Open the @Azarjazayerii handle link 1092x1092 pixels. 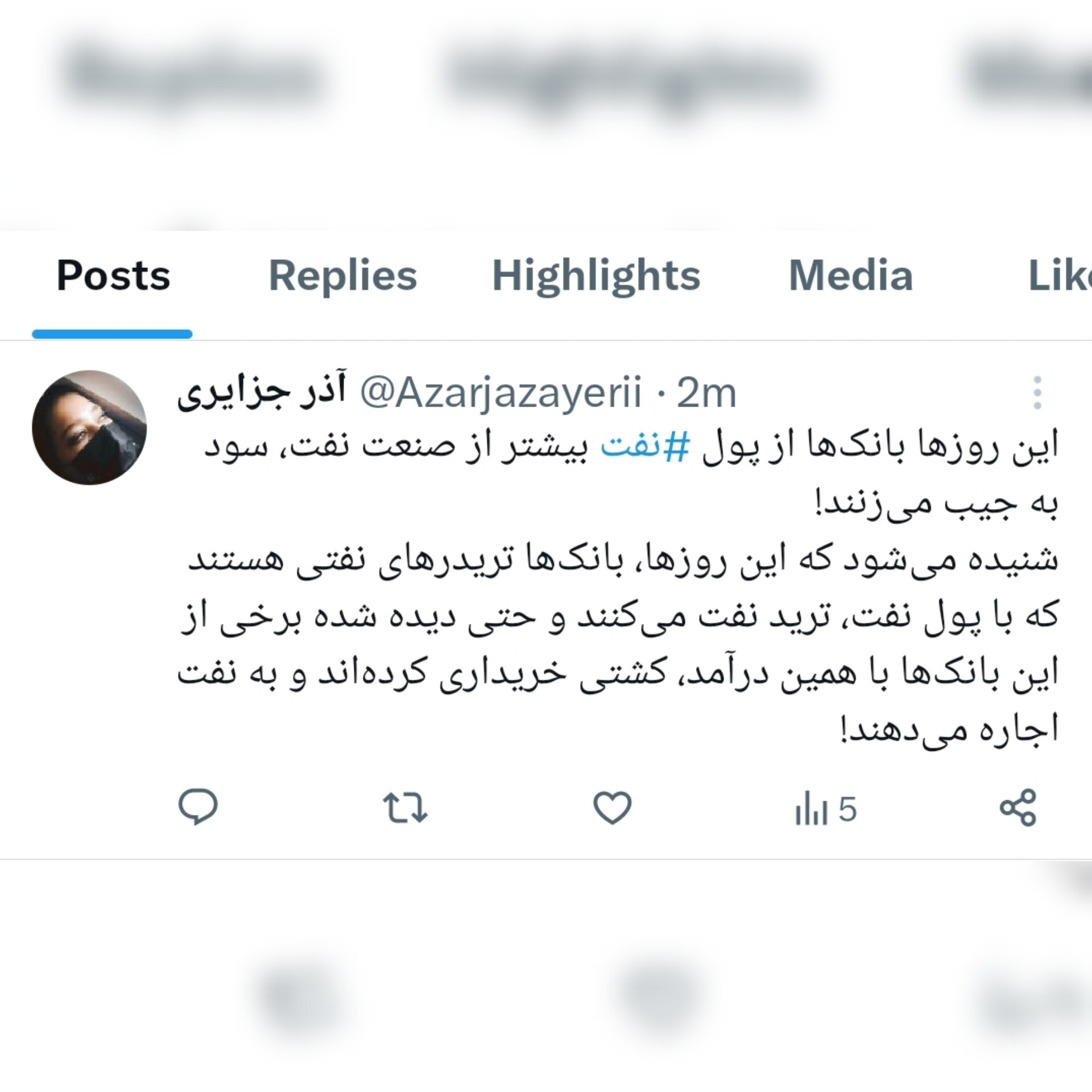[500, 392]
